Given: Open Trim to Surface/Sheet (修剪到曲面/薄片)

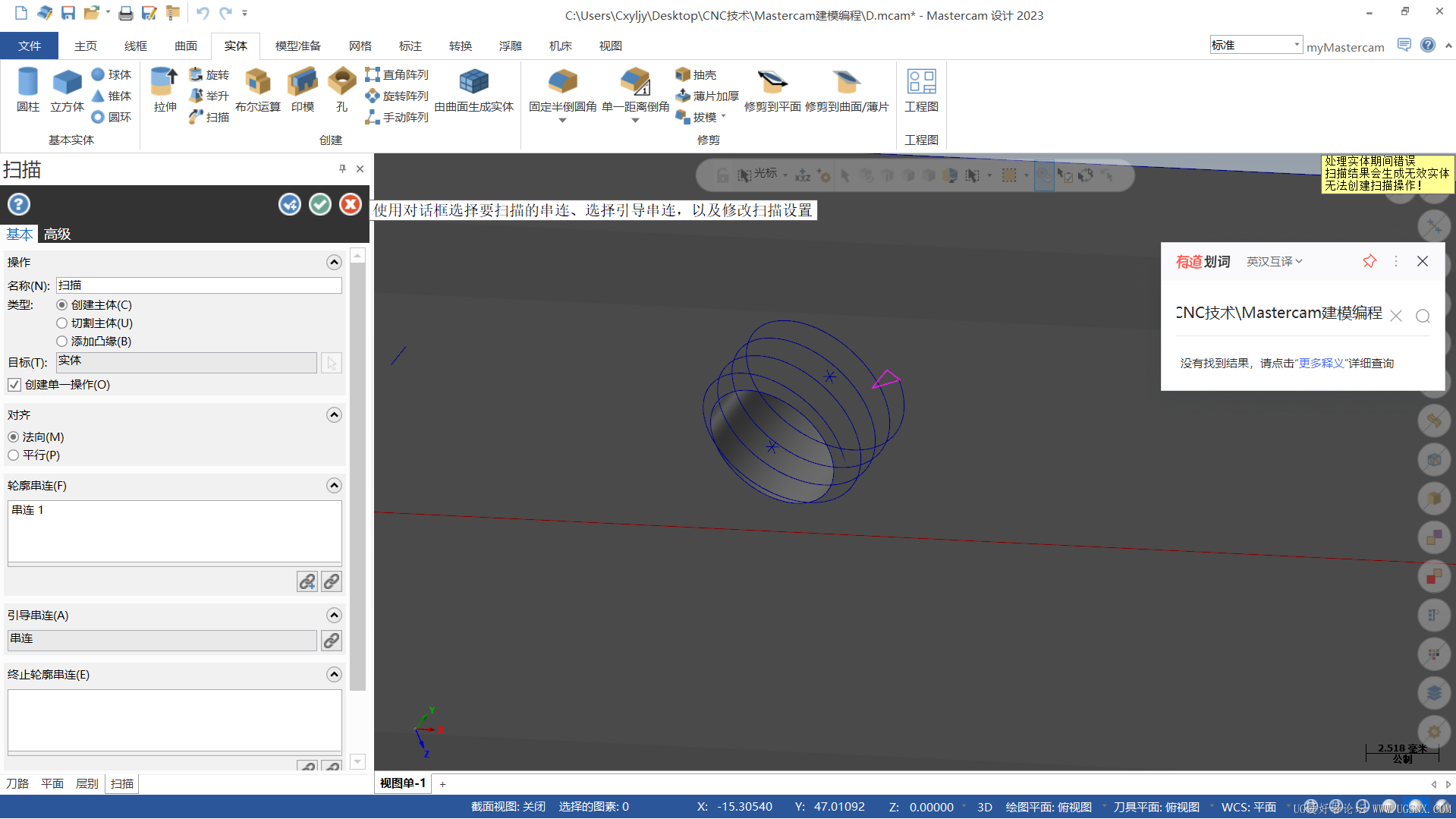Looking at the screenshot, I should pyautogui.click(x=847, y=90).
